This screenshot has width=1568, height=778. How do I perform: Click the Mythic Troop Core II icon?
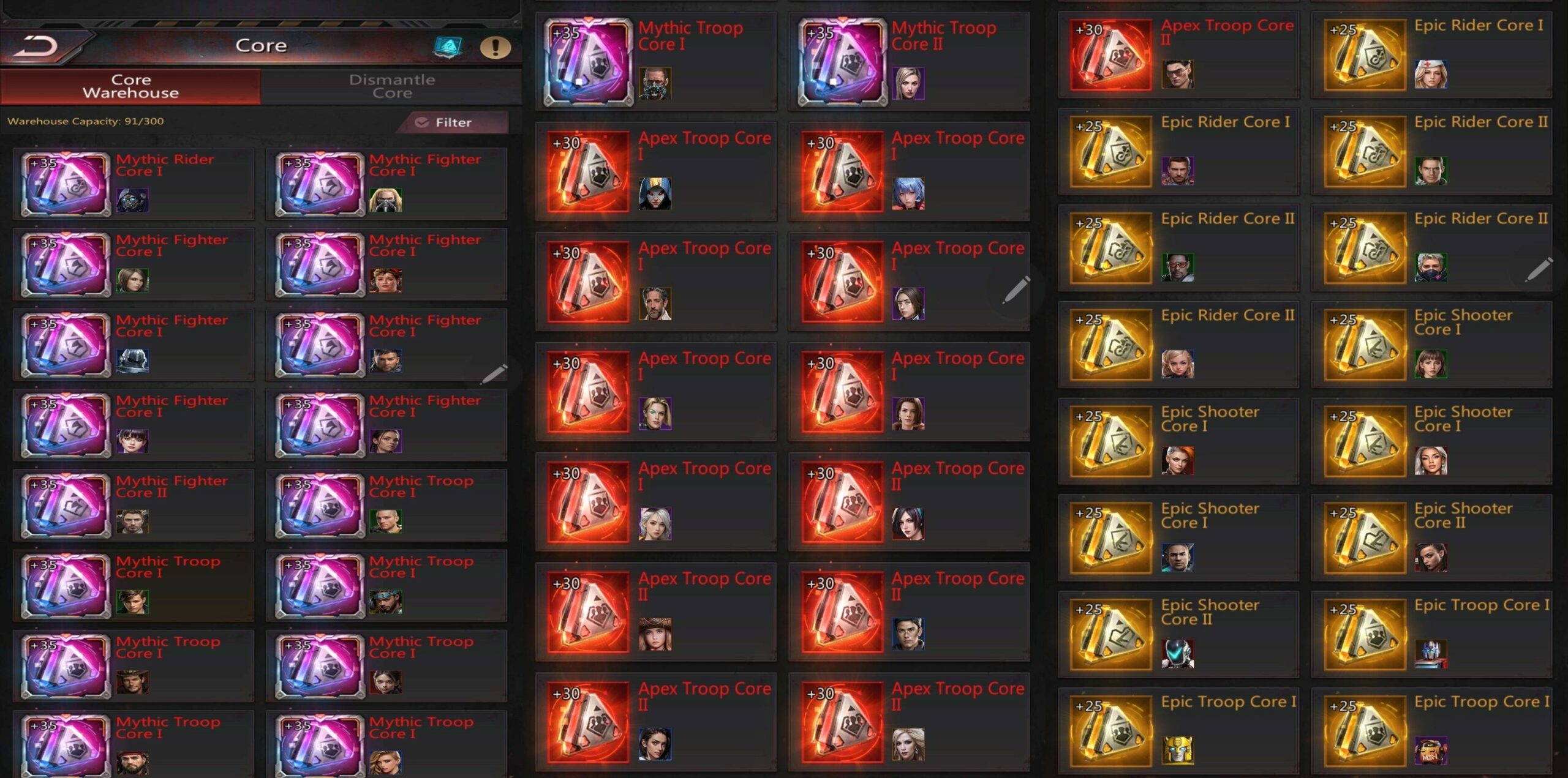pos(842,62)
